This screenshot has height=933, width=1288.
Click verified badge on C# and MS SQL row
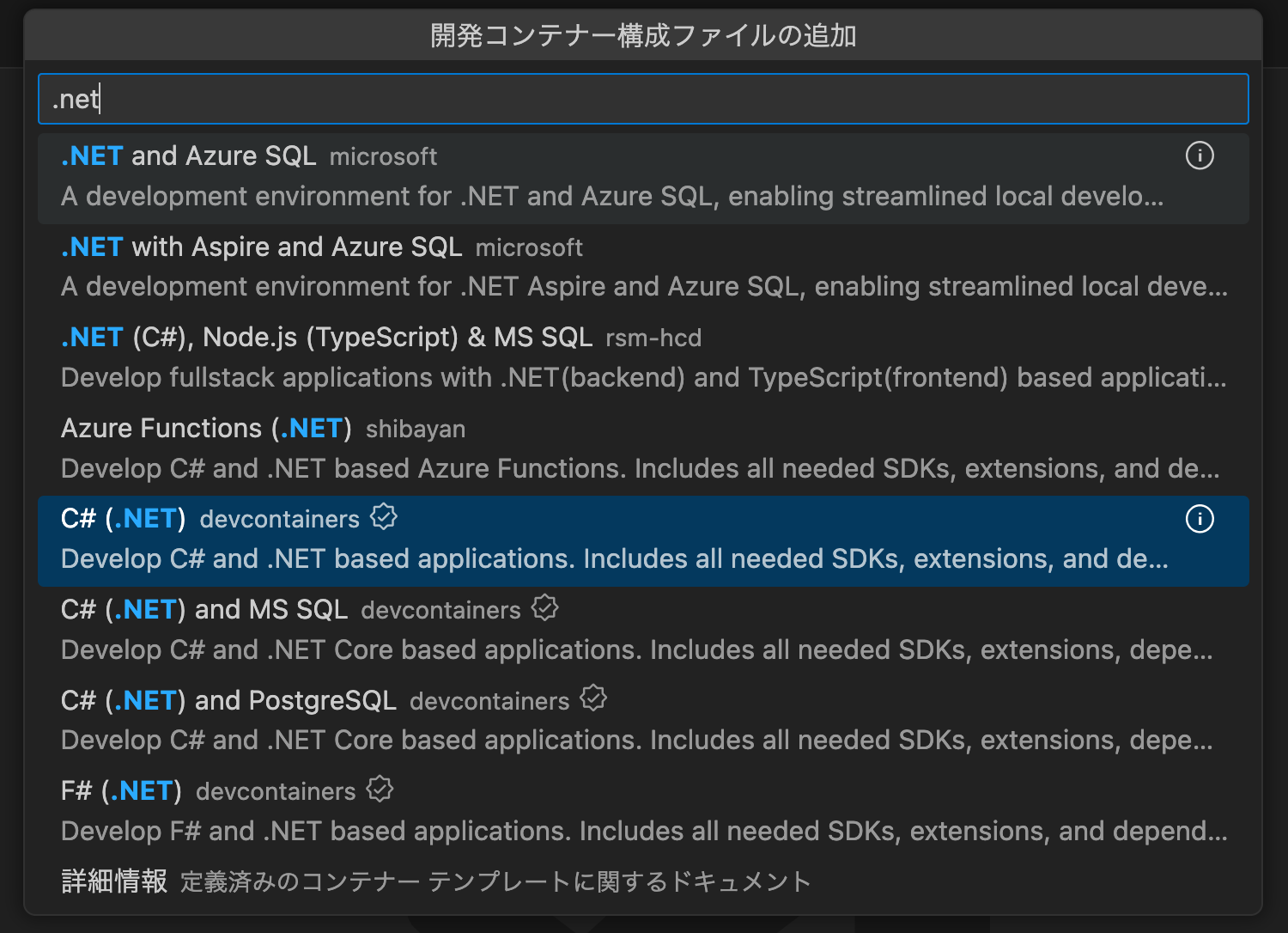click(545, 608)
